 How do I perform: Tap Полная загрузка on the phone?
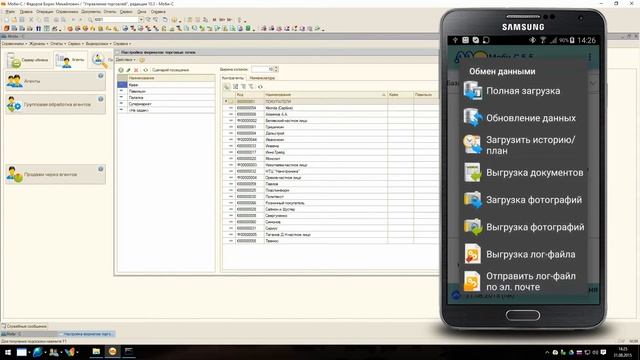[523, 91]
